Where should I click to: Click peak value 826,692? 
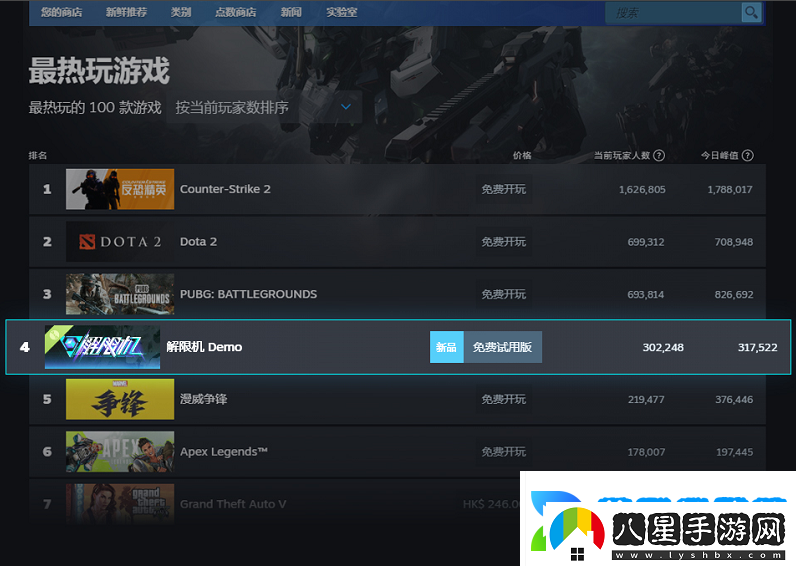point(734,294)
